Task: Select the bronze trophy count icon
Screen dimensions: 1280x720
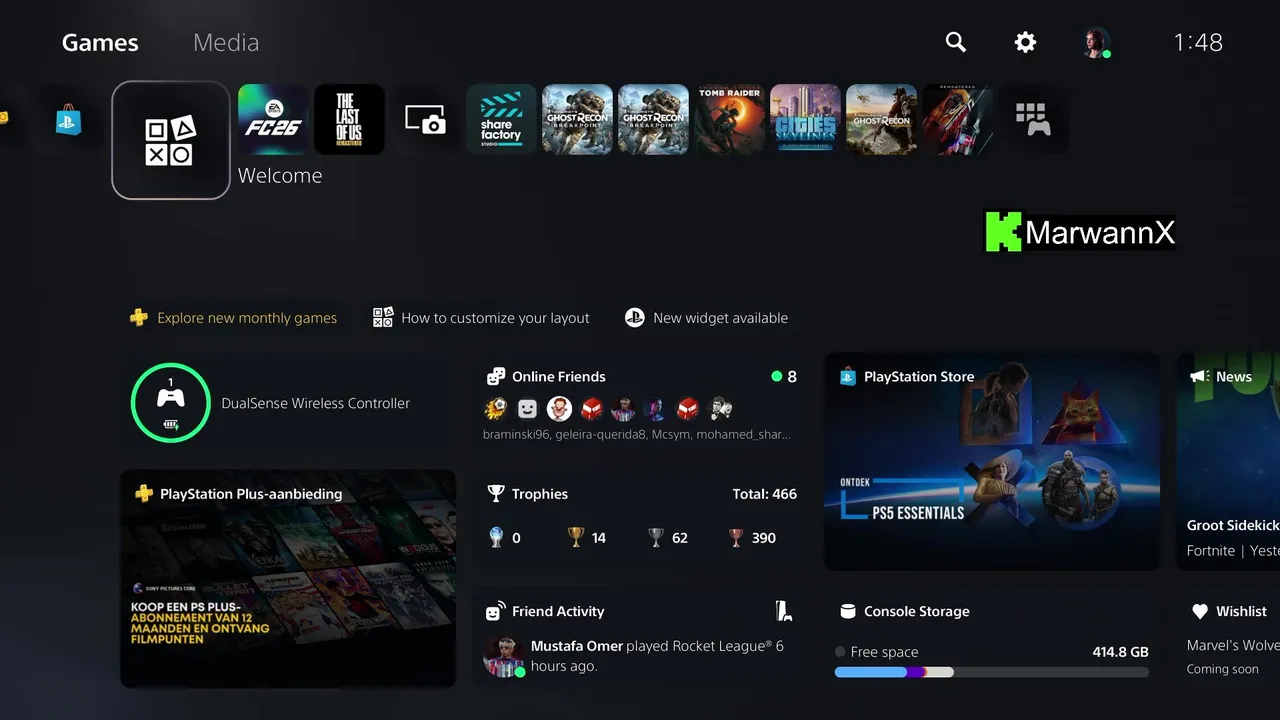Action: [736, 538]
